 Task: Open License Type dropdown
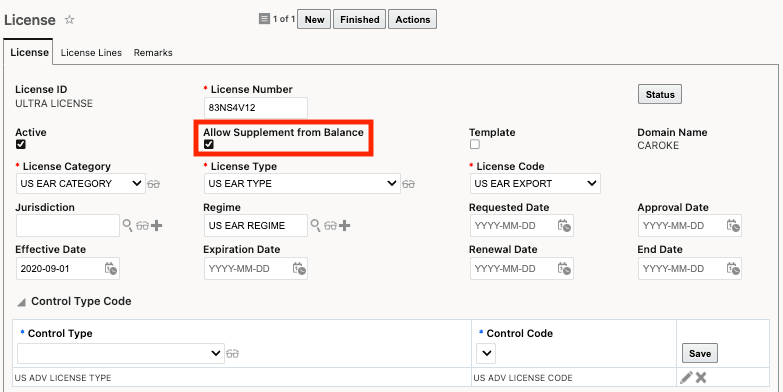tap(302, 183)
